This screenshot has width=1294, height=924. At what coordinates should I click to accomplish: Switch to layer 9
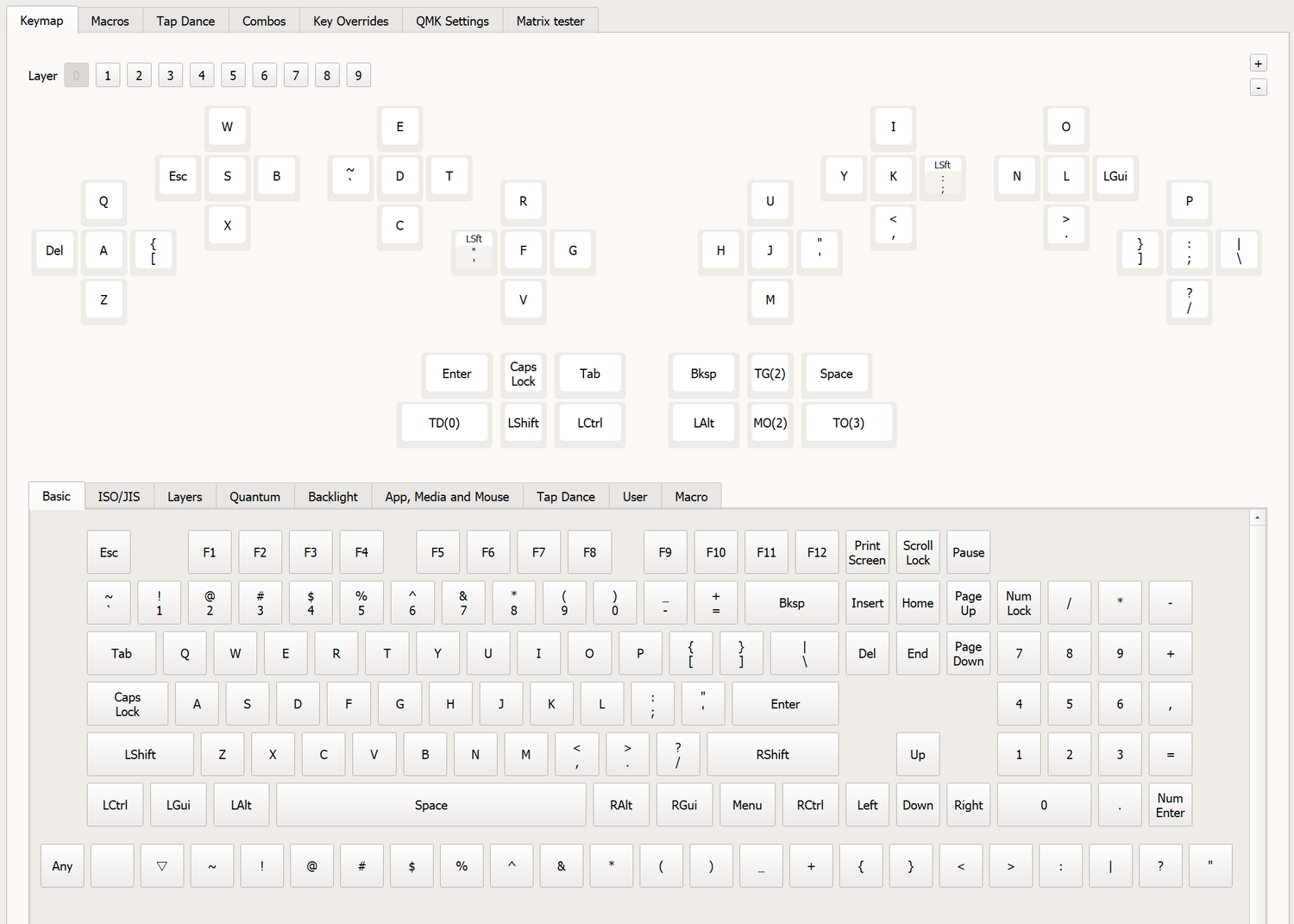tap(358, 76)
